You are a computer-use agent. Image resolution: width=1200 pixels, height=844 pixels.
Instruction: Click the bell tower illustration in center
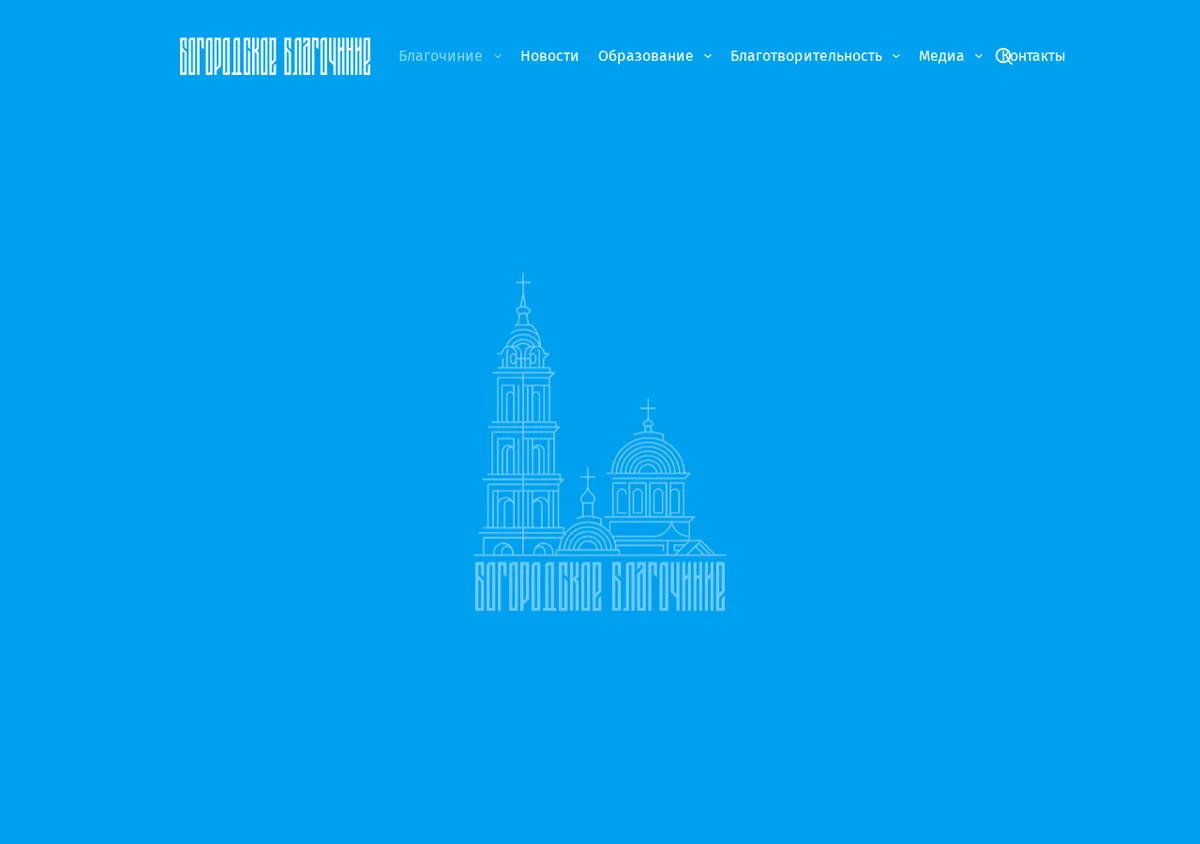click(x=522, y=414)
